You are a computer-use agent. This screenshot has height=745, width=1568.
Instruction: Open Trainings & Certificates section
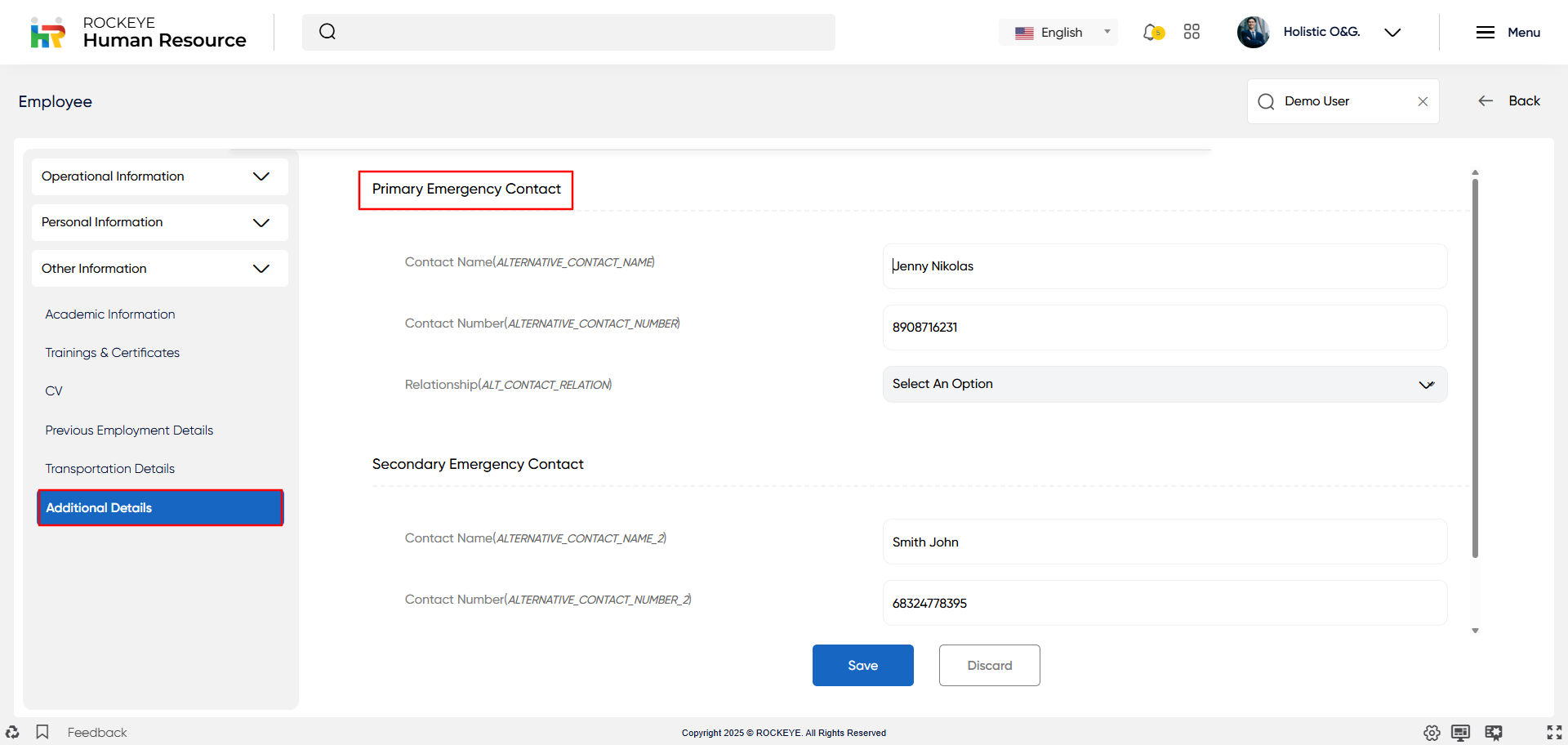pos(113,353)
